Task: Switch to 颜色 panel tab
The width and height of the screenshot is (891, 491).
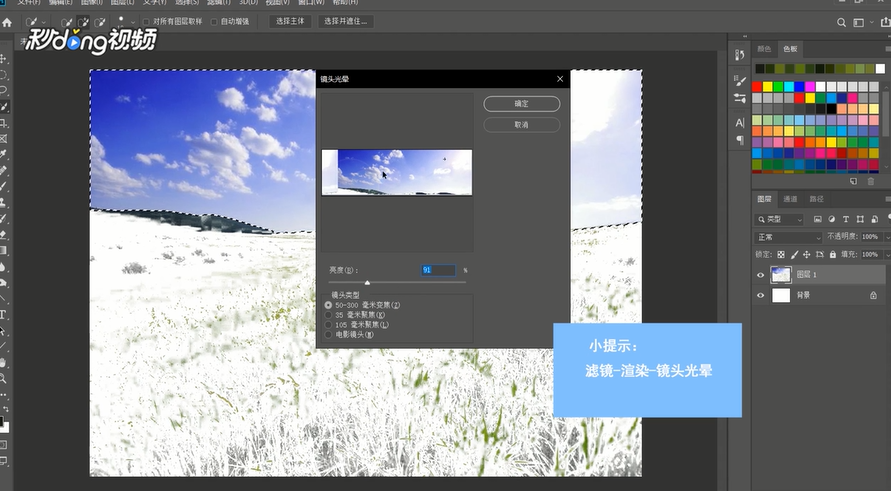Action: [764, 49]
